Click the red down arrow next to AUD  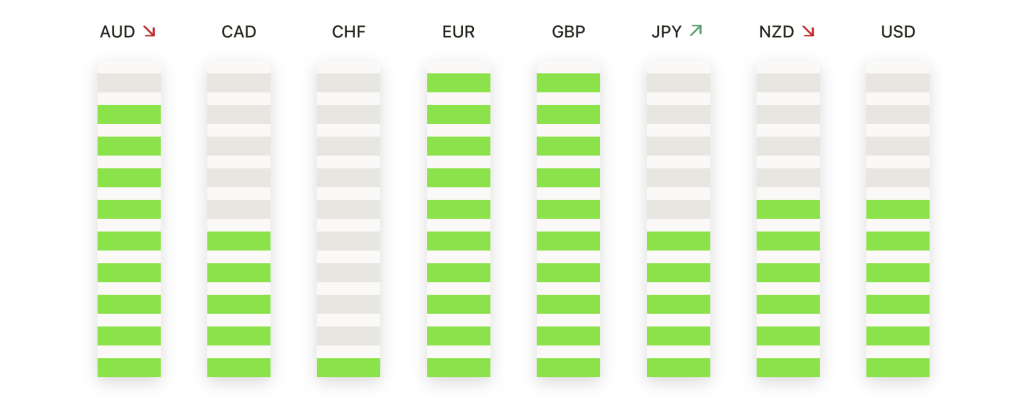click(150, 31)
